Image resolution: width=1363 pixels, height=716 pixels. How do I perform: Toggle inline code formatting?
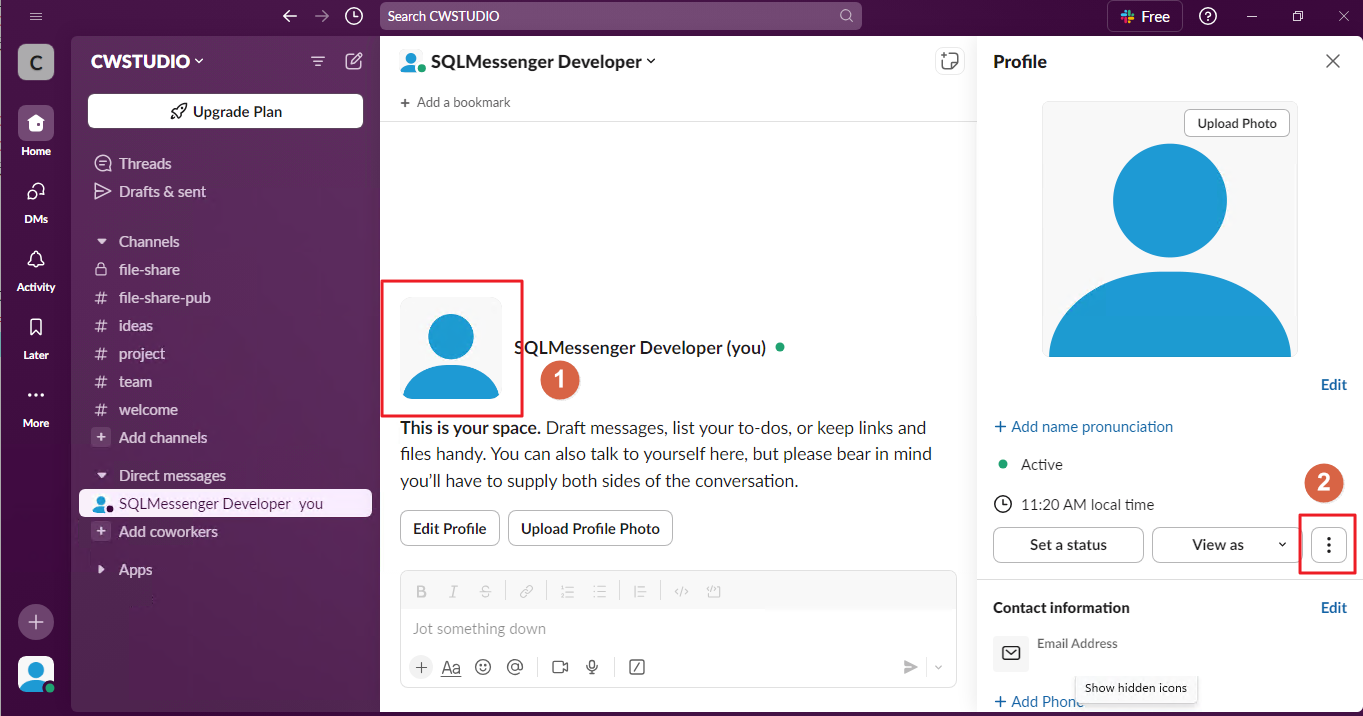[x=681, y=591]
